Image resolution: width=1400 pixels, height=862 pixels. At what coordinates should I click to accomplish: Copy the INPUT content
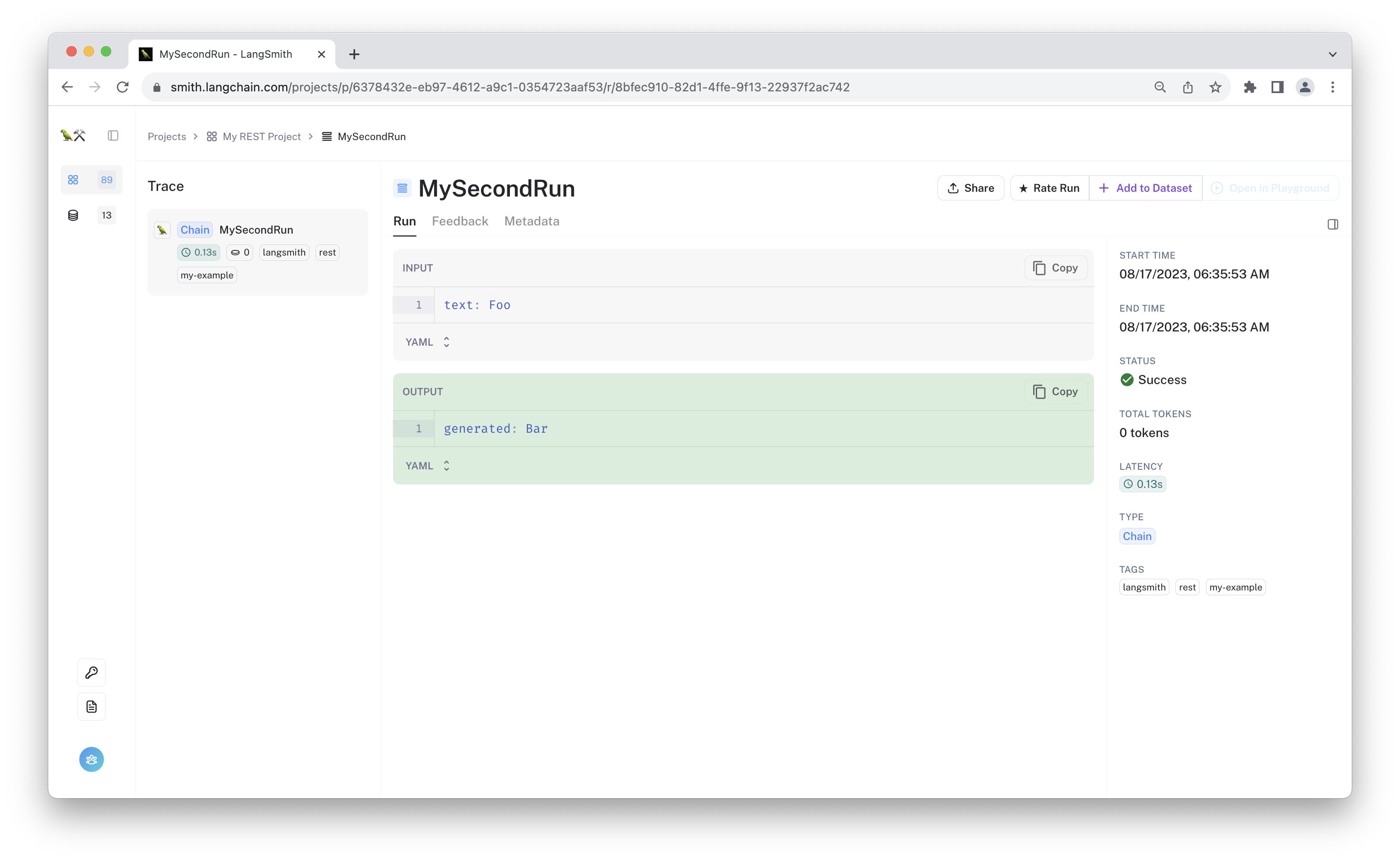[1056, 268]
